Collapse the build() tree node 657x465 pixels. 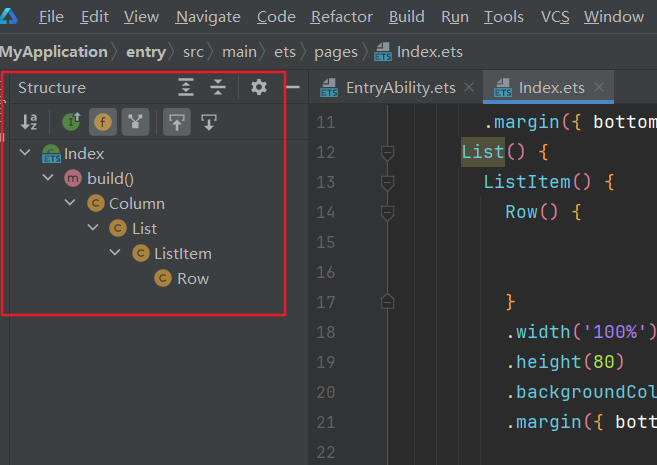[x=48, y=178]
